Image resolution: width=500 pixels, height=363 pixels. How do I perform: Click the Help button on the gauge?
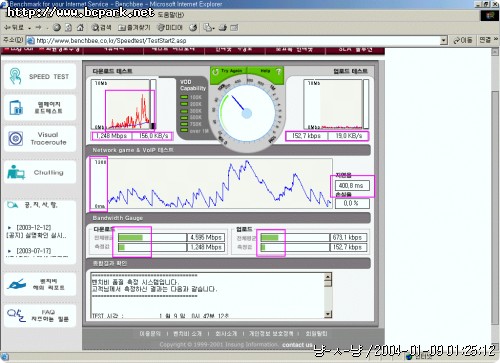(265, 71)
